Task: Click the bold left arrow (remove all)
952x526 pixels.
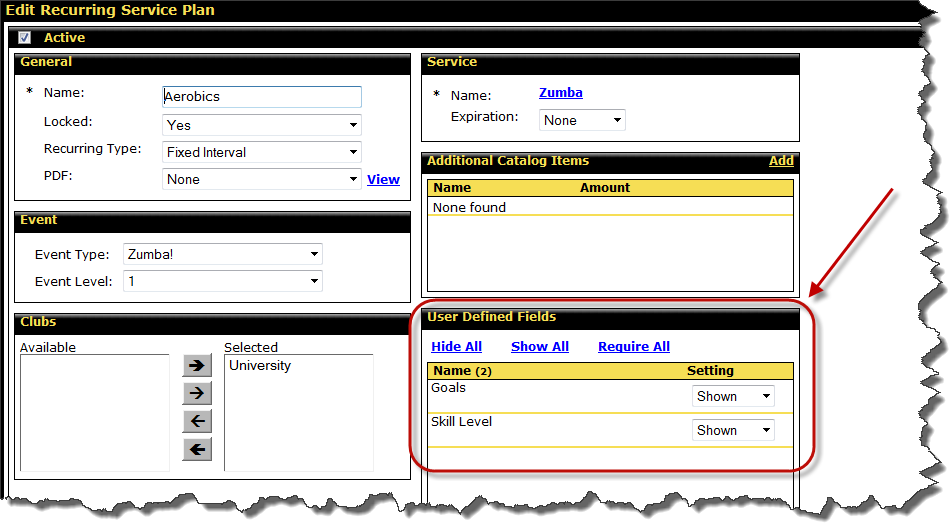Action: (x=197, y=449)
